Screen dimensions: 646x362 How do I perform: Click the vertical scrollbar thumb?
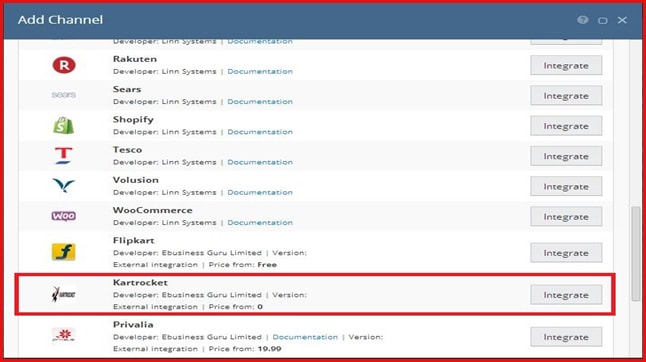pos(636,253)
